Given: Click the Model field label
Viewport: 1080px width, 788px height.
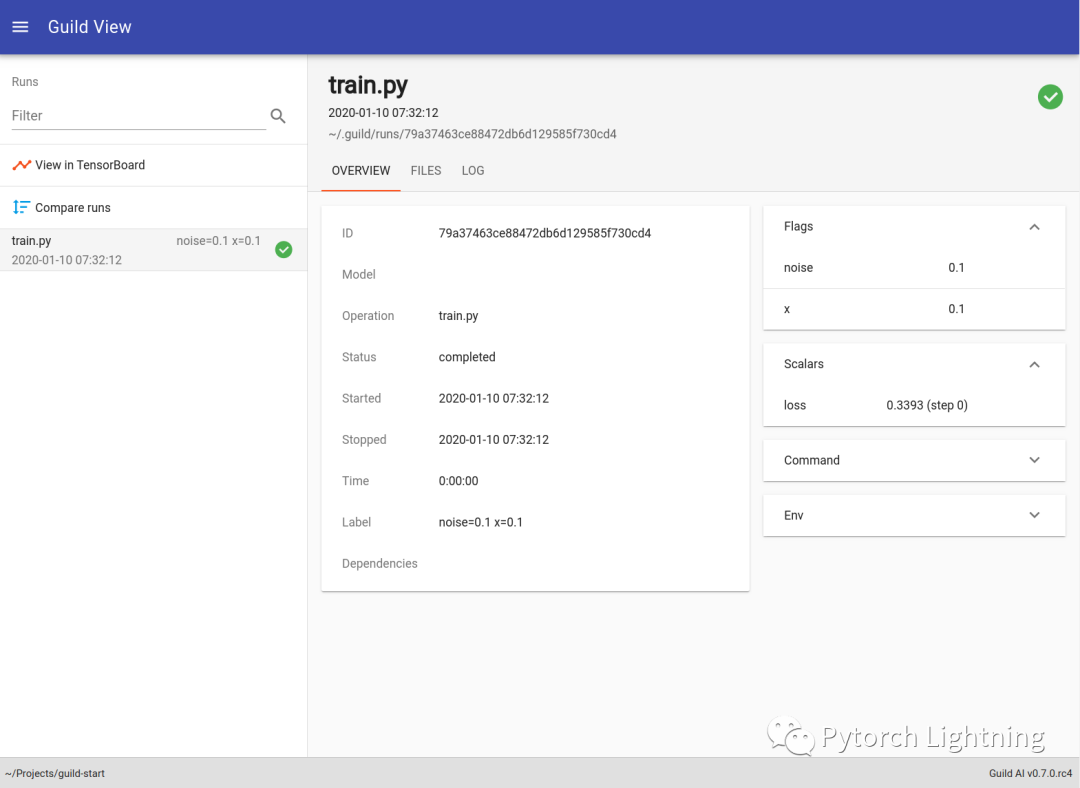Looking at the screenshot, I should point(359,274).
